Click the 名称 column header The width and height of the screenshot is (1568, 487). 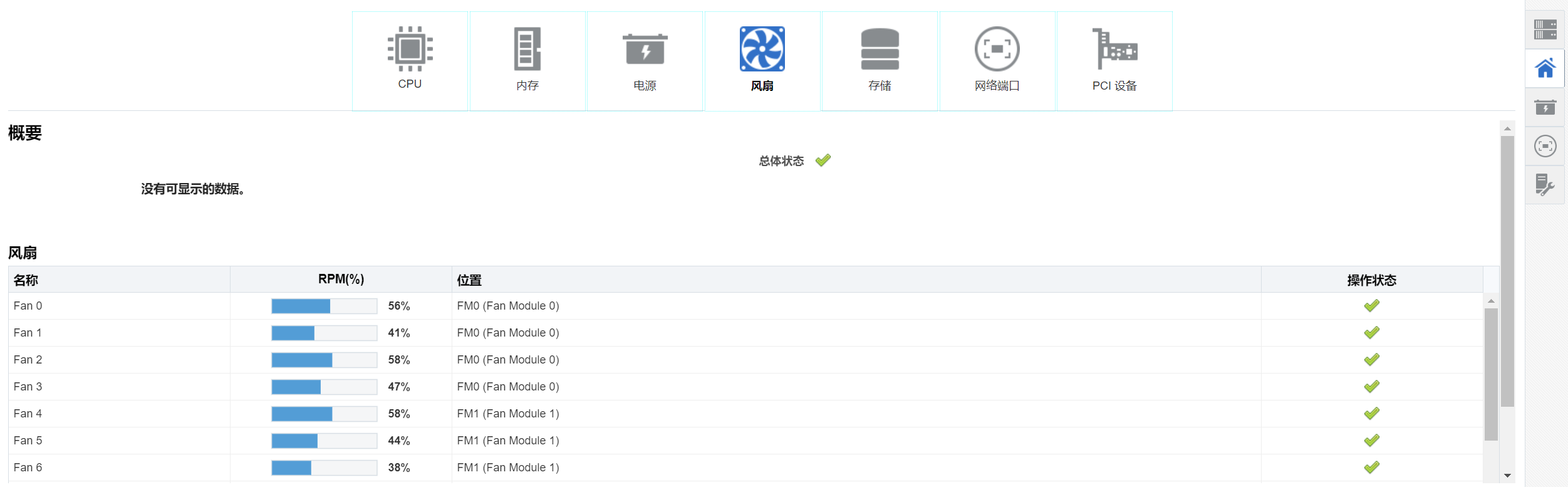pyautogui.click(x=119, y=280)
